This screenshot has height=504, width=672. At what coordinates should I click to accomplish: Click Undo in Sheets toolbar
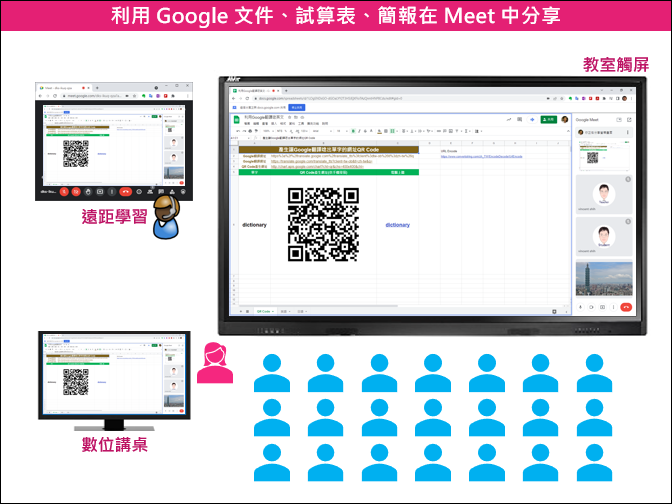(238, 131)
